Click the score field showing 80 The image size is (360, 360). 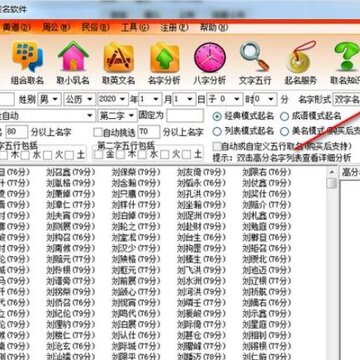coord(17,132)
